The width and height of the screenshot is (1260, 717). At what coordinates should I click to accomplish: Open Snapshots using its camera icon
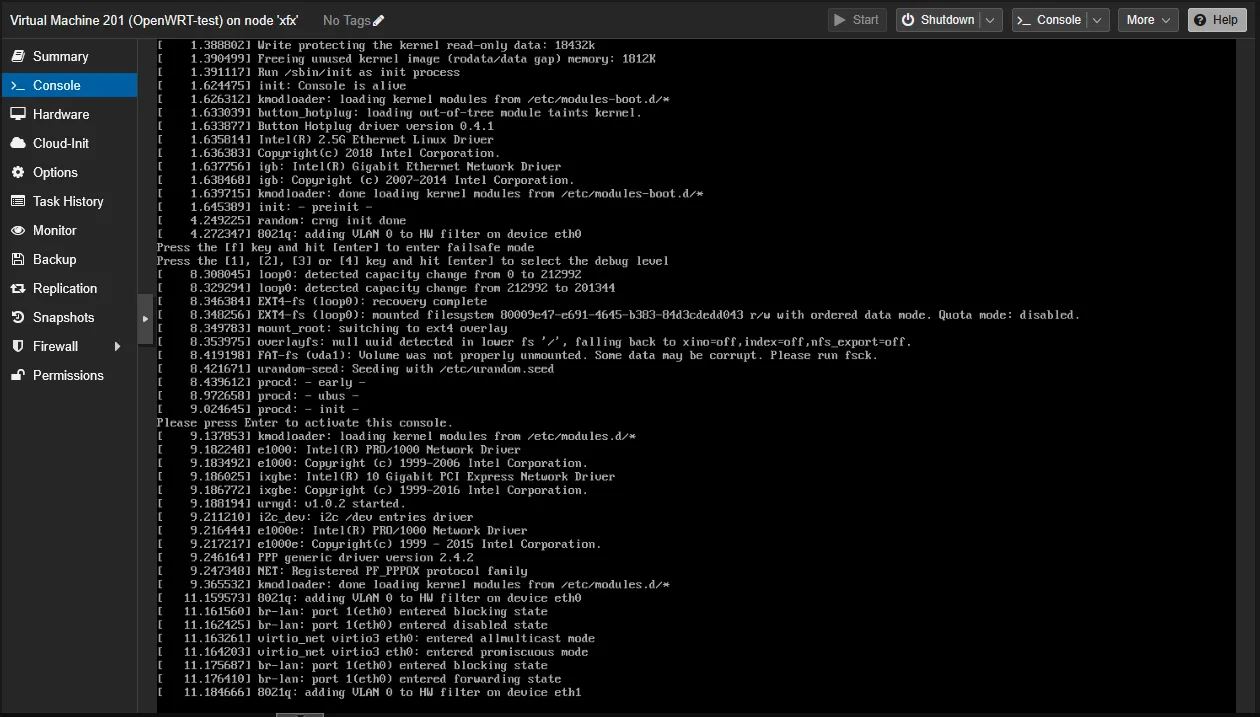(x=18, y=317)
